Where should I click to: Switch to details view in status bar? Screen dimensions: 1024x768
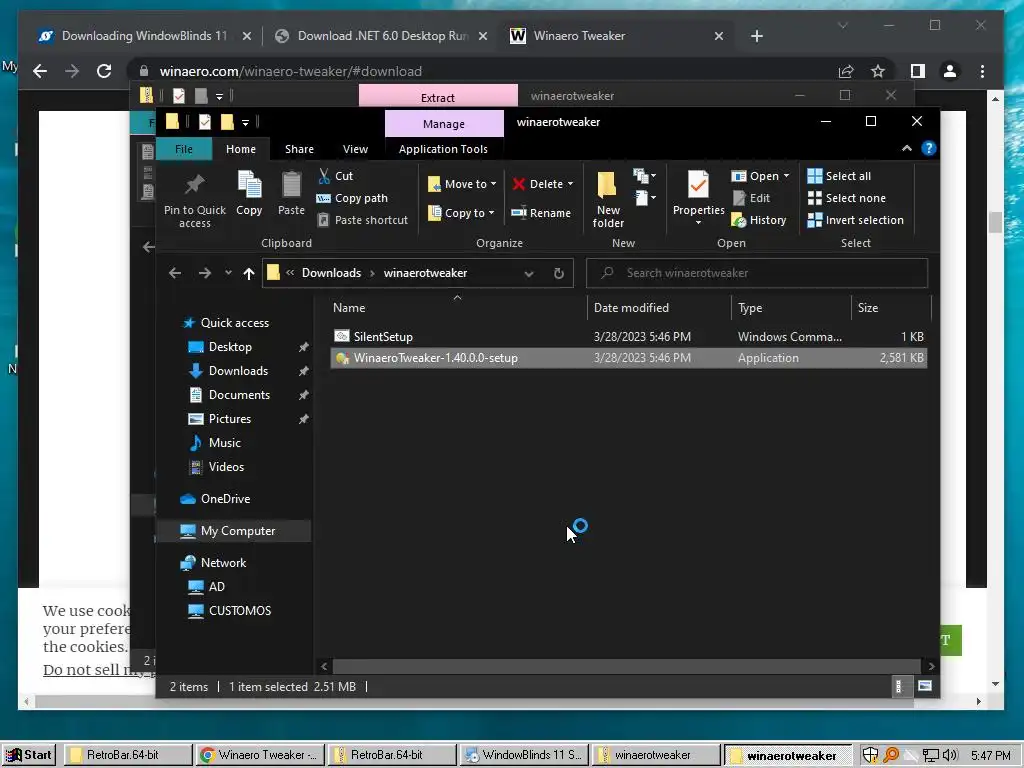pos(899,686)
